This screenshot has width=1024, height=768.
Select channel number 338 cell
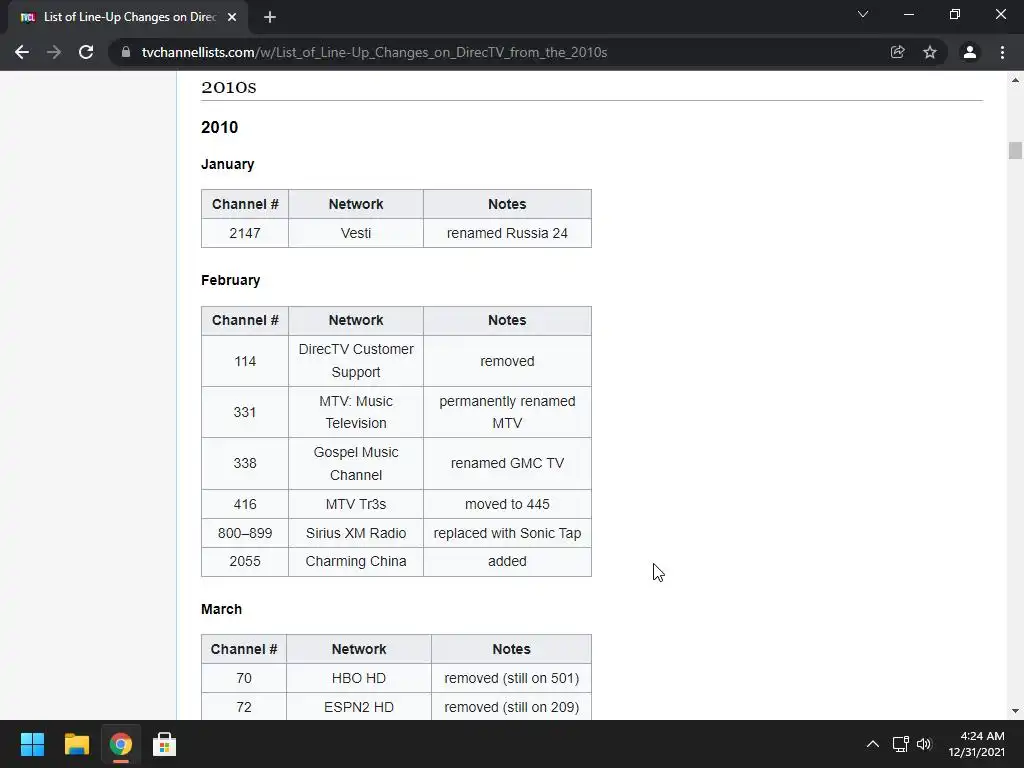click(245, 463)
